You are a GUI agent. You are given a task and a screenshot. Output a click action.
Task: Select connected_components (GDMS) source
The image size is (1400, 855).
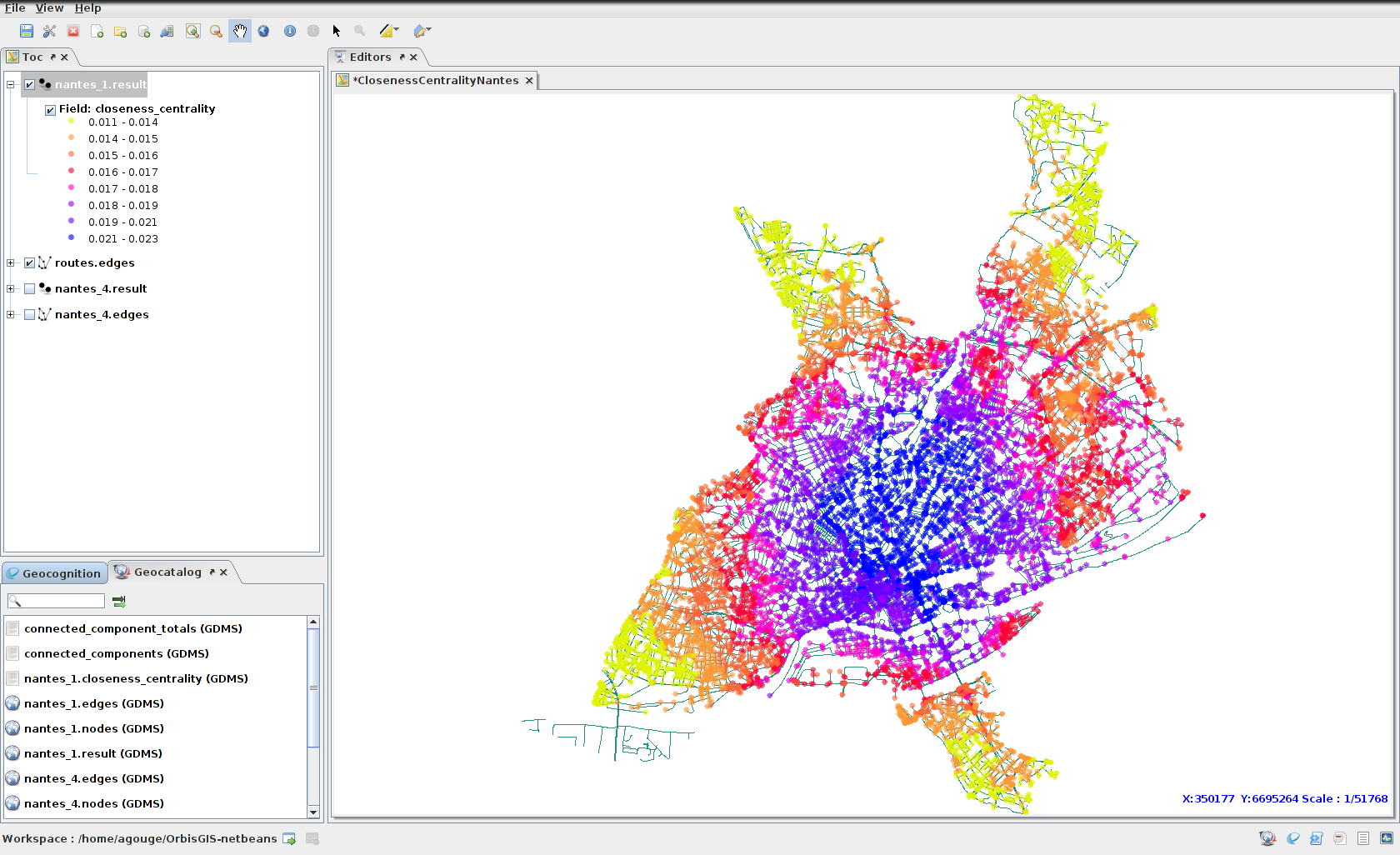(117, 653)
